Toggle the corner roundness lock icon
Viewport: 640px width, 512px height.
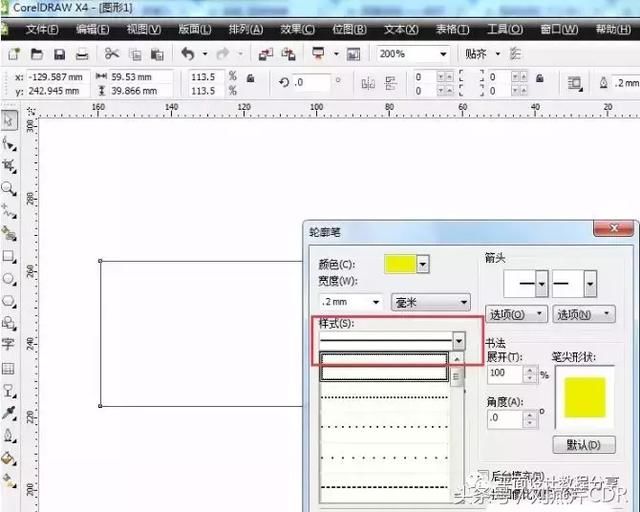coord(540,78)
